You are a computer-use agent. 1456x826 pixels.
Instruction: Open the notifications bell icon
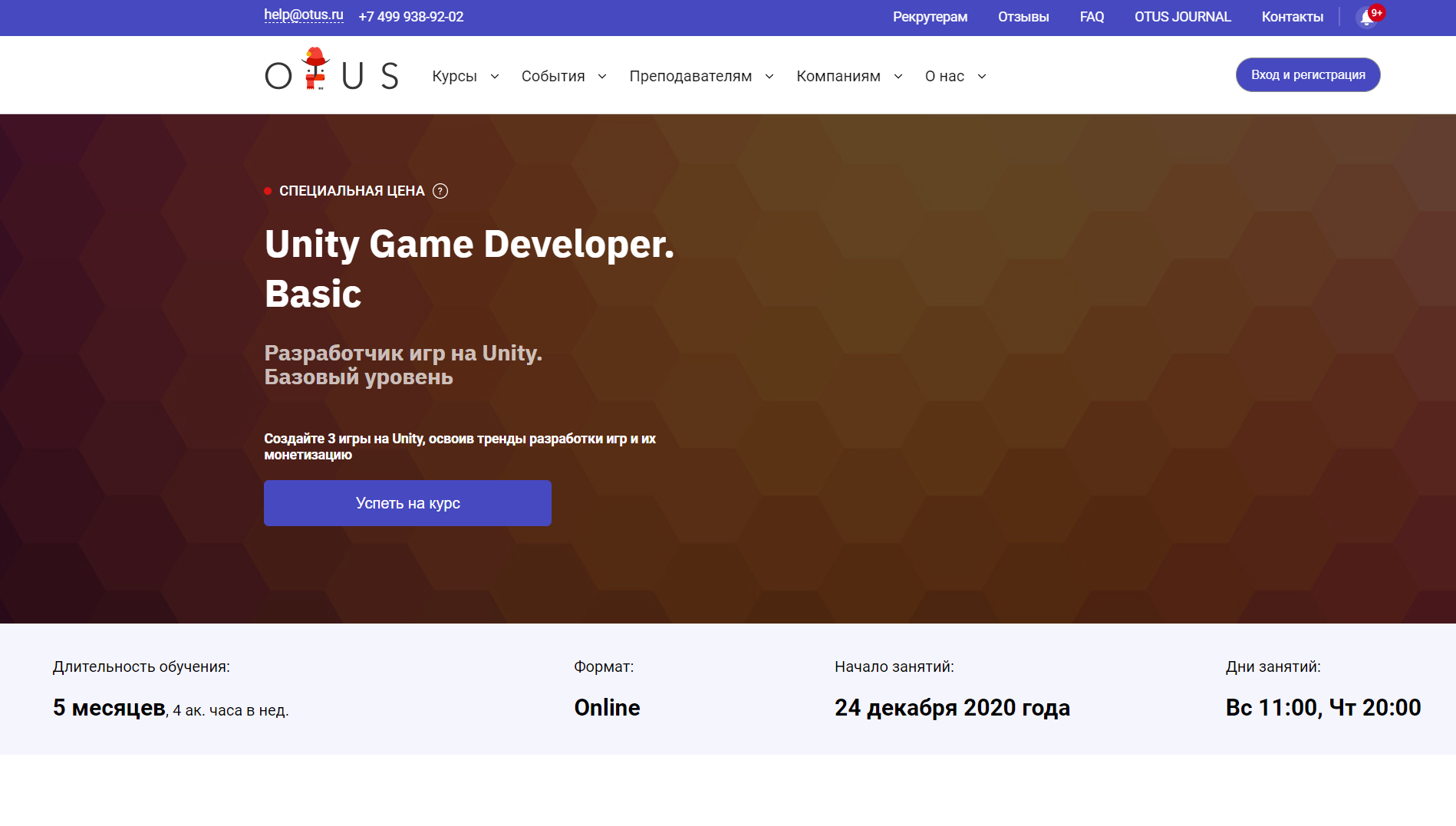[x=1367, y=18]
